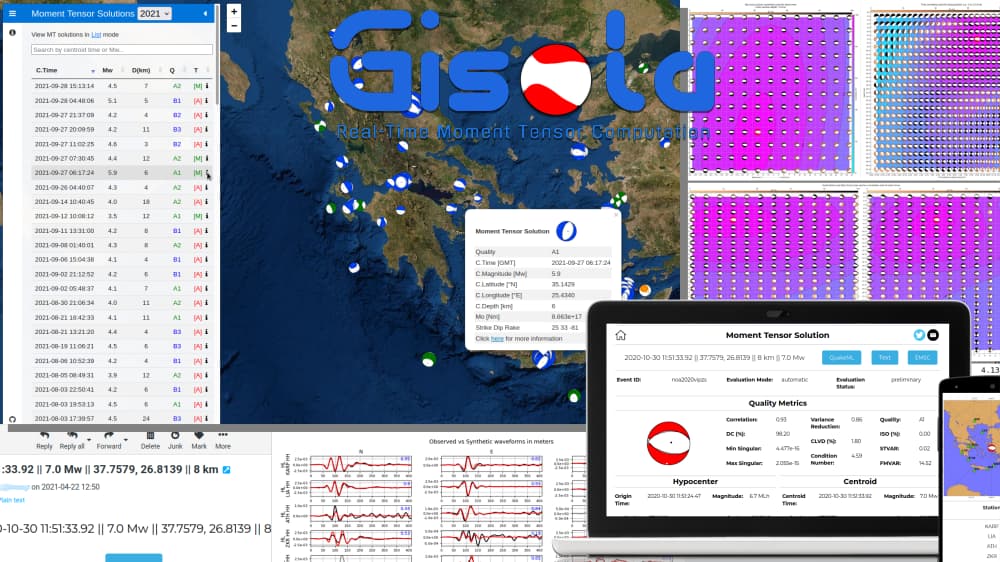Screen dimensions: 1000x562
Task: Select row 2021-09-27 20:09:59
Action: [122, 129]
